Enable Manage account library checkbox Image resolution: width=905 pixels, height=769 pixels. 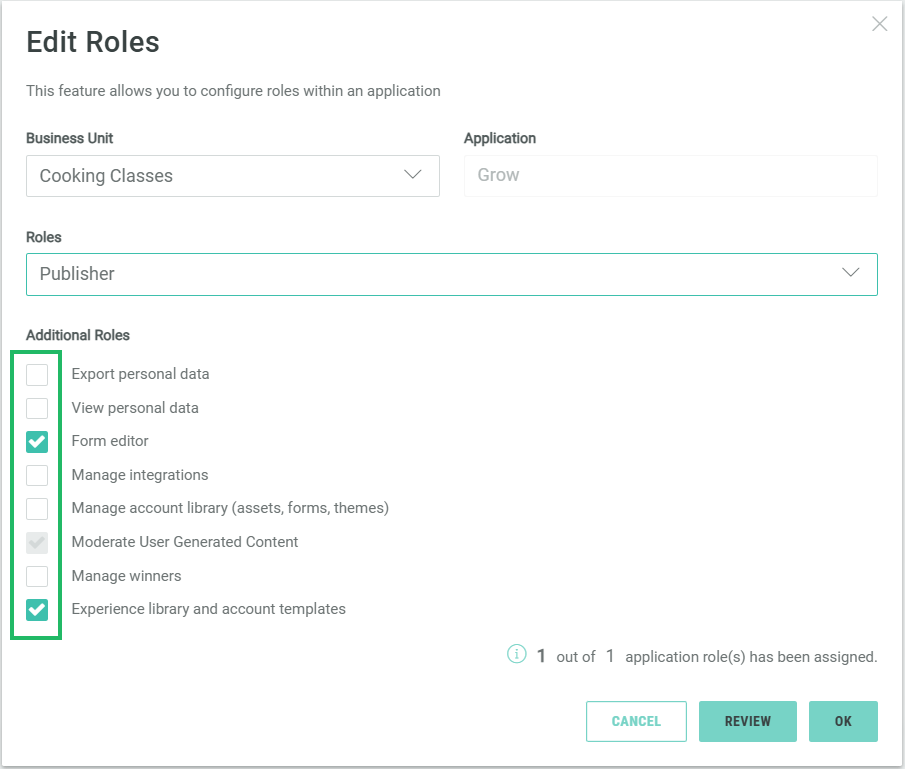tap(37, 508)
